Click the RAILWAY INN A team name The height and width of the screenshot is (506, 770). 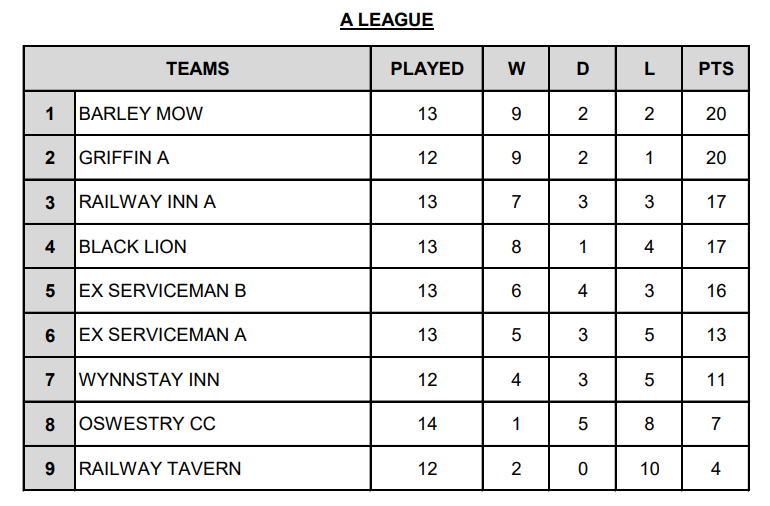[148, 202]
